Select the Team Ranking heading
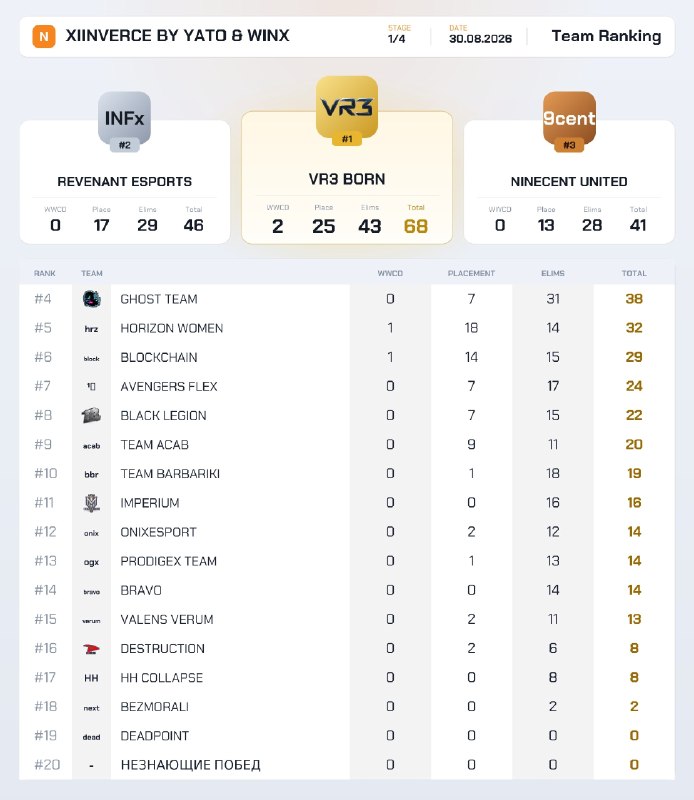This screenshot has width=694, height=800. 606,36
